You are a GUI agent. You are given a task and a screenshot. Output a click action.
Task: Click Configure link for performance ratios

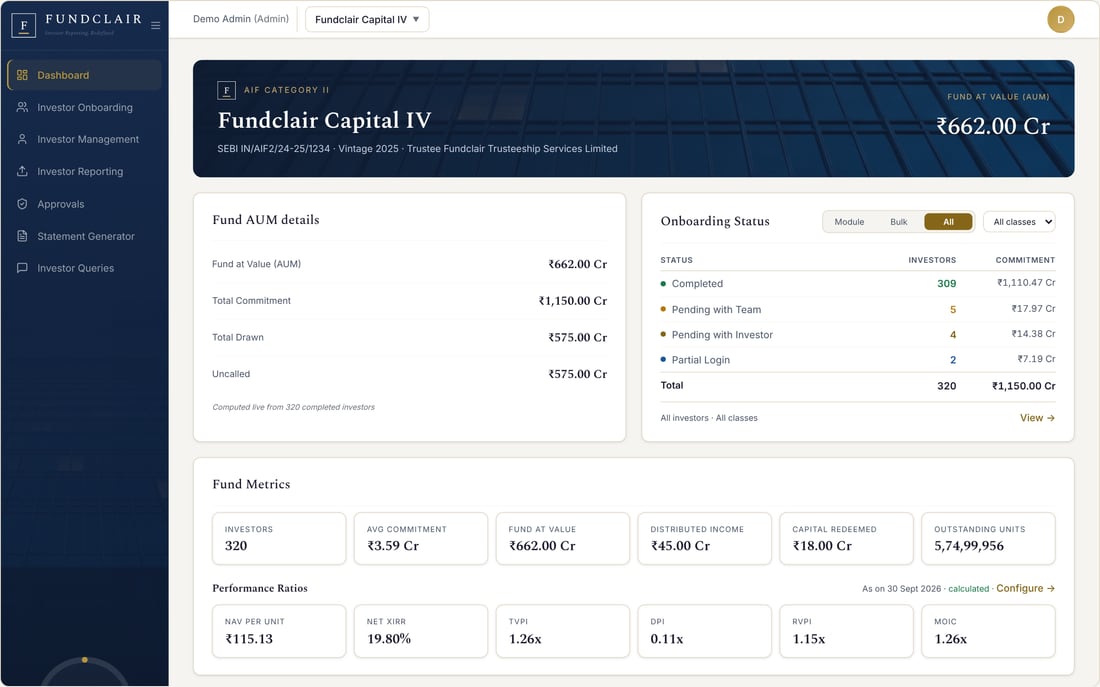(x=1025, y=588)
